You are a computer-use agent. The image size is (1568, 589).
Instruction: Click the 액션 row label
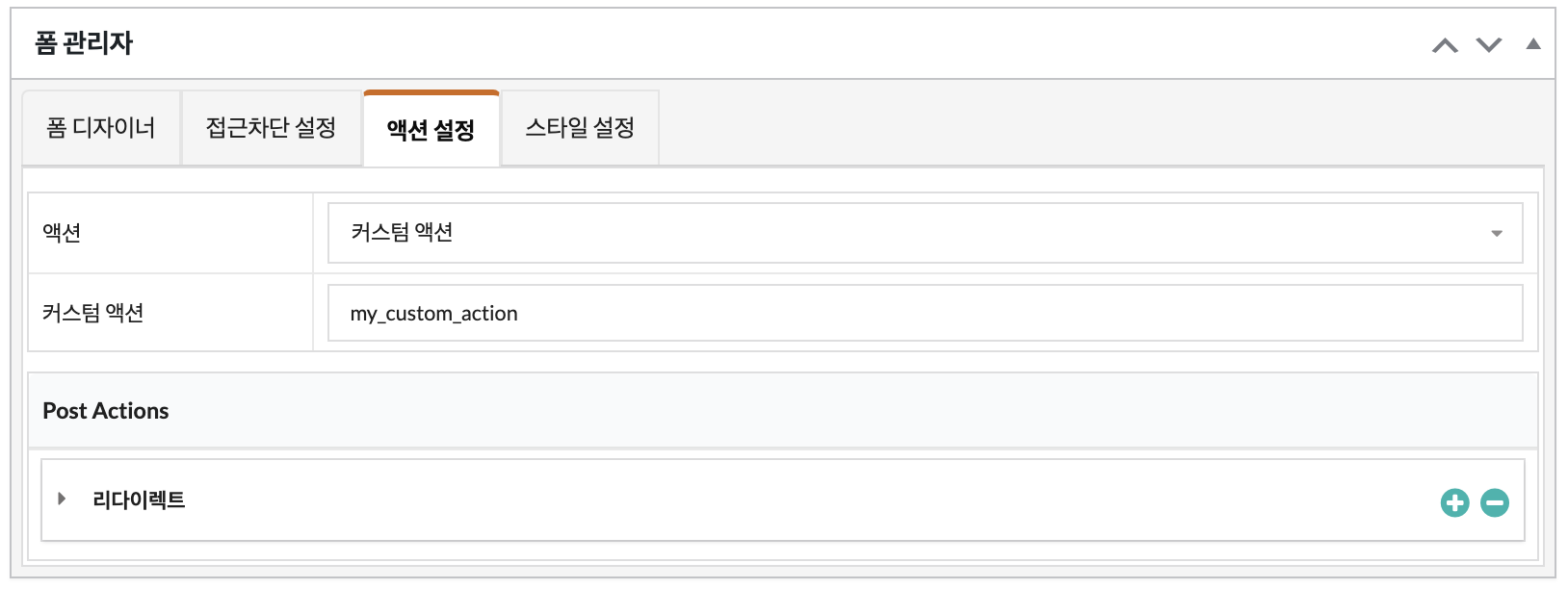point(62,233)
